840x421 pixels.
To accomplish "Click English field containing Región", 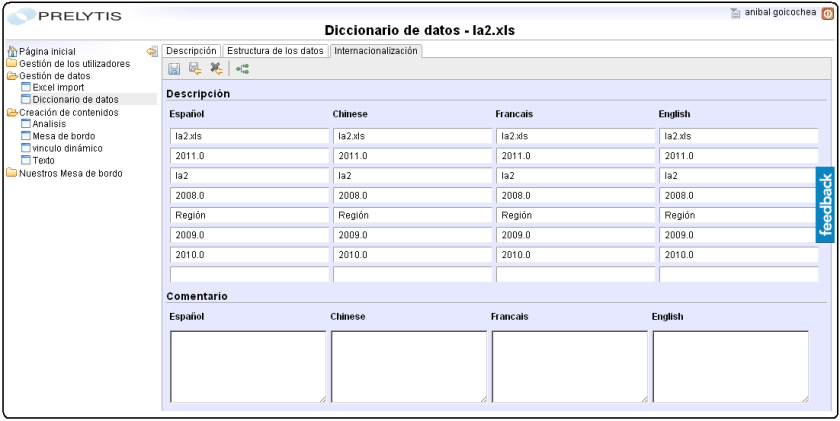I will point(739,215).
